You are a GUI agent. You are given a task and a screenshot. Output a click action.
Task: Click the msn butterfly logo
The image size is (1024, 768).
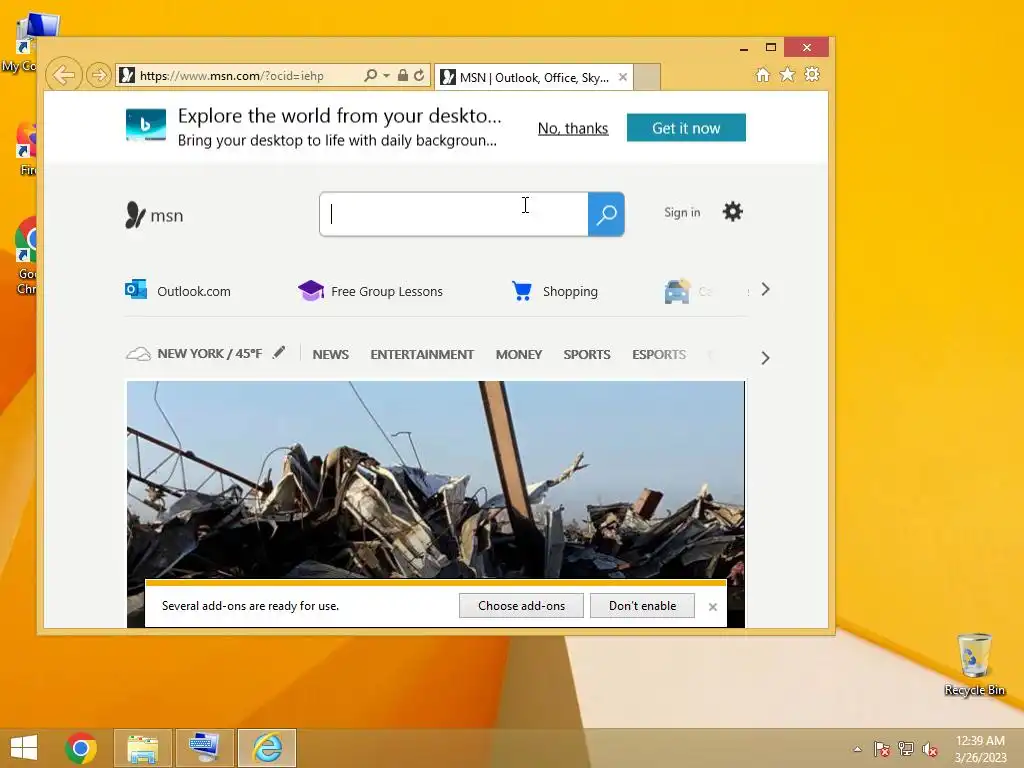[x=154, y=215]
